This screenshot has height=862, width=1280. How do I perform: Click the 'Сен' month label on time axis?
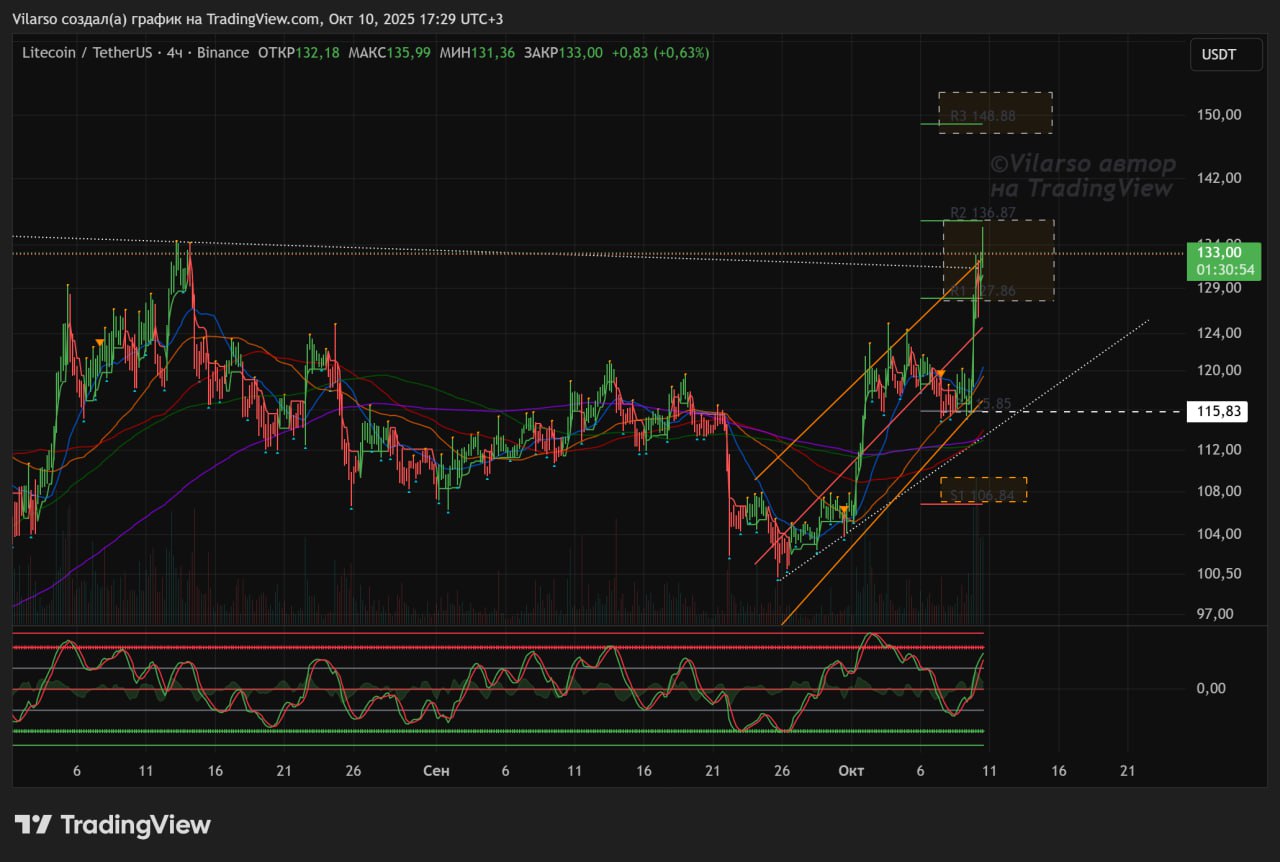436,771
